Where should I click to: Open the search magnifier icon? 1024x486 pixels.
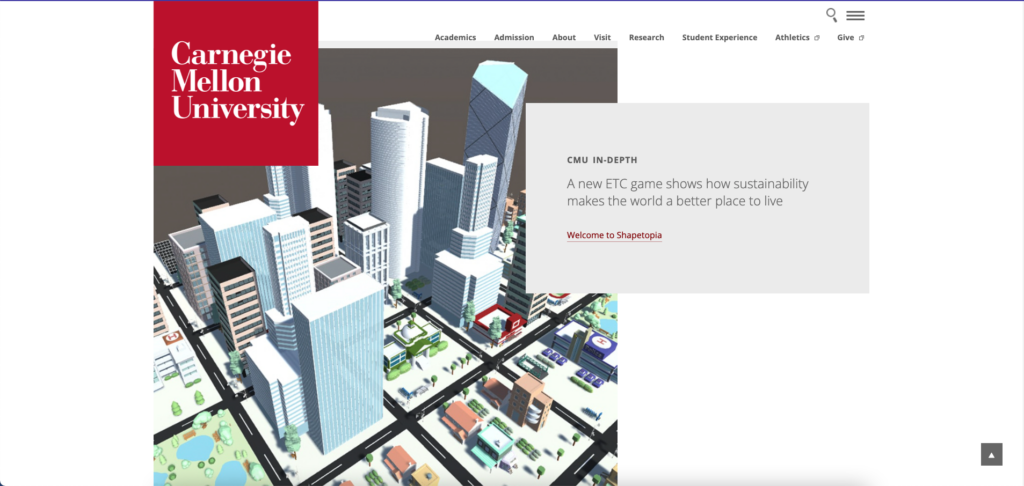pyautogui.click(x=831, y=15)
